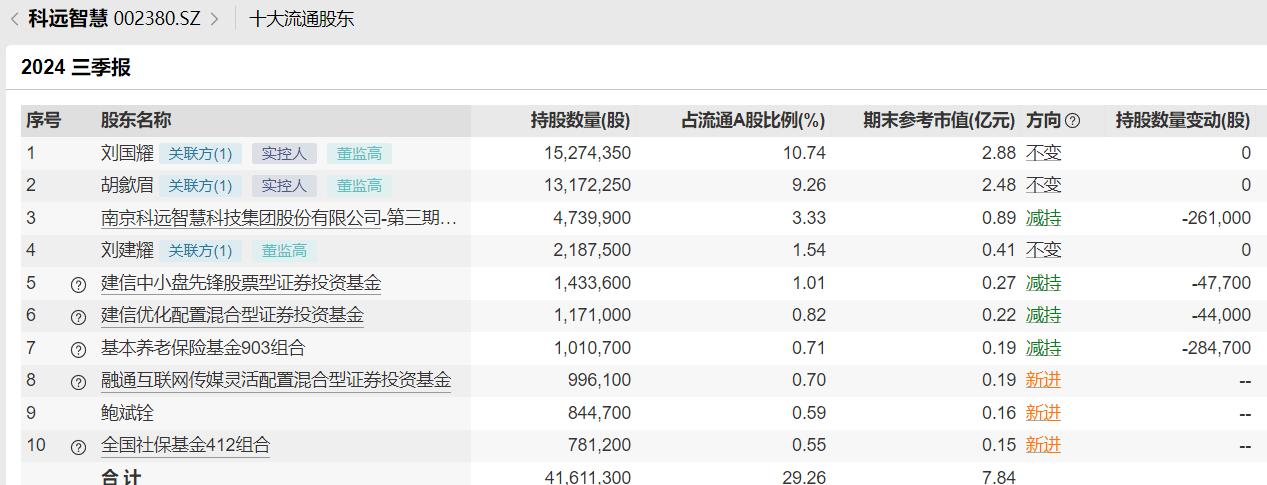Select total holdings 41,611,300
The width and height of the screenshot is (1267, 485).
coord(588,477)
